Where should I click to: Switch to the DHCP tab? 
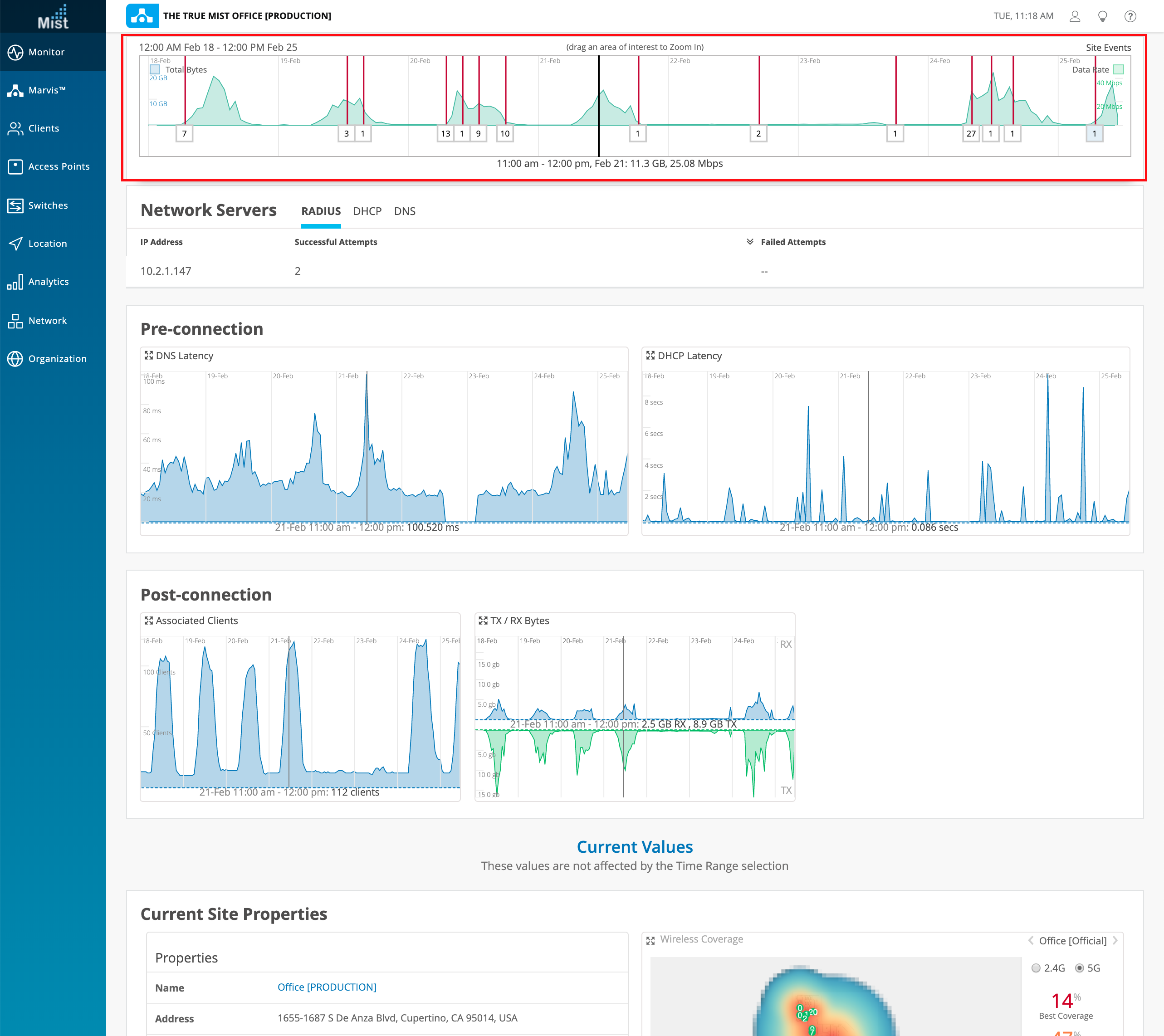367,211
